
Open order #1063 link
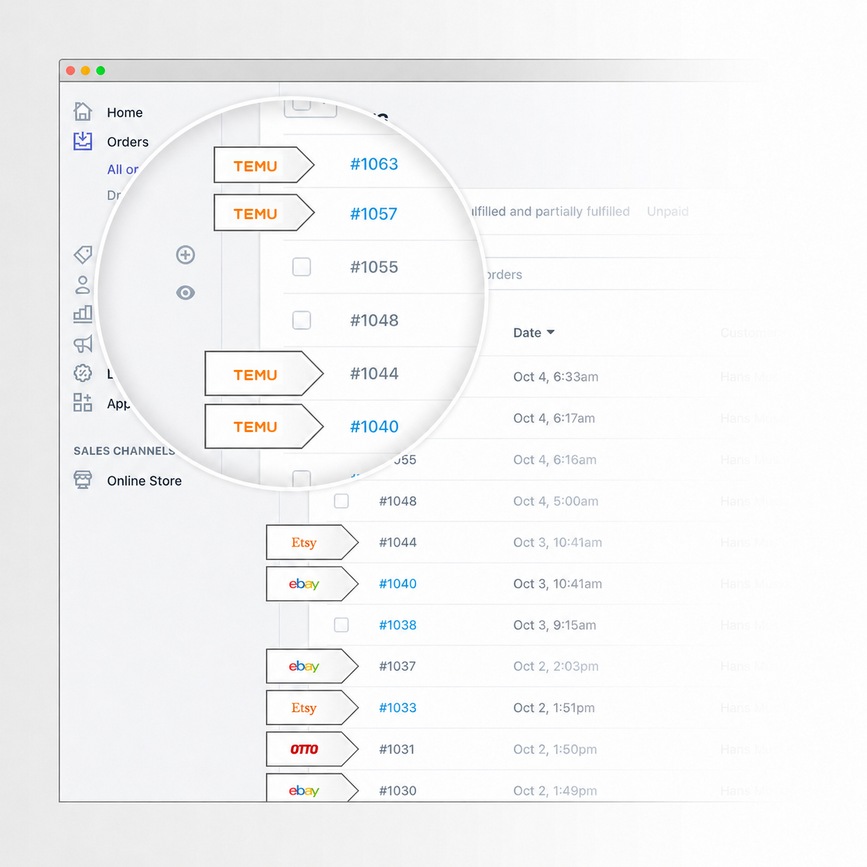point(374,164)
